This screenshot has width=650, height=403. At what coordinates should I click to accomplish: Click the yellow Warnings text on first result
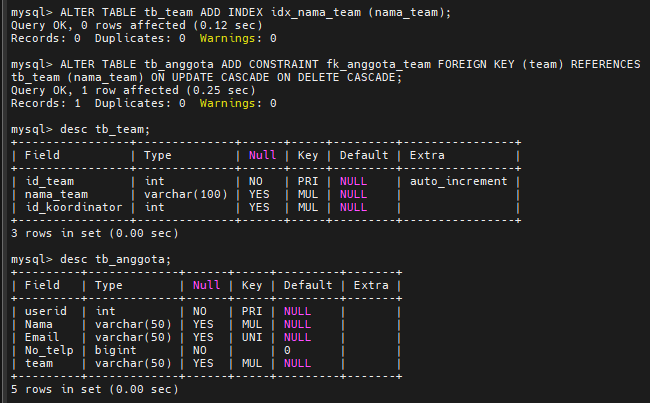(x=227, y=39)
